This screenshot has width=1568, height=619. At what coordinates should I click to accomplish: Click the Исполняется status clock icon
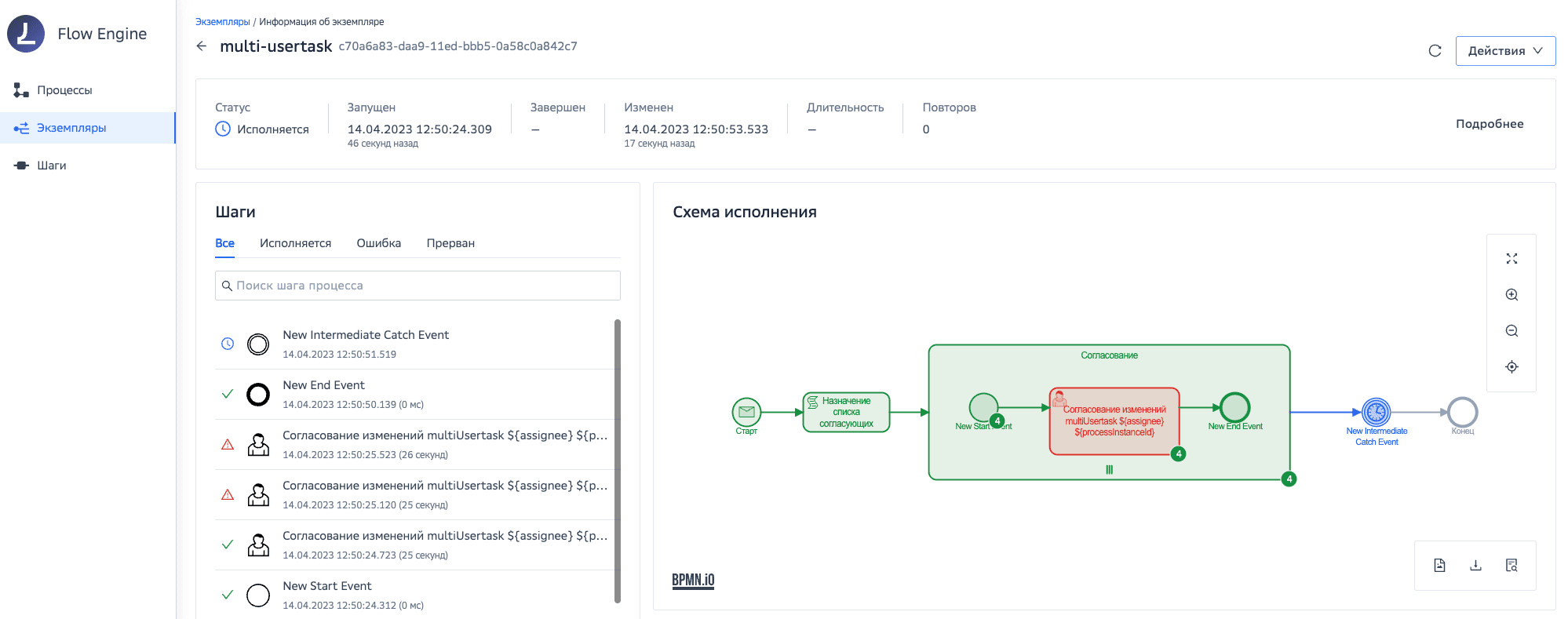coord(223,129)
